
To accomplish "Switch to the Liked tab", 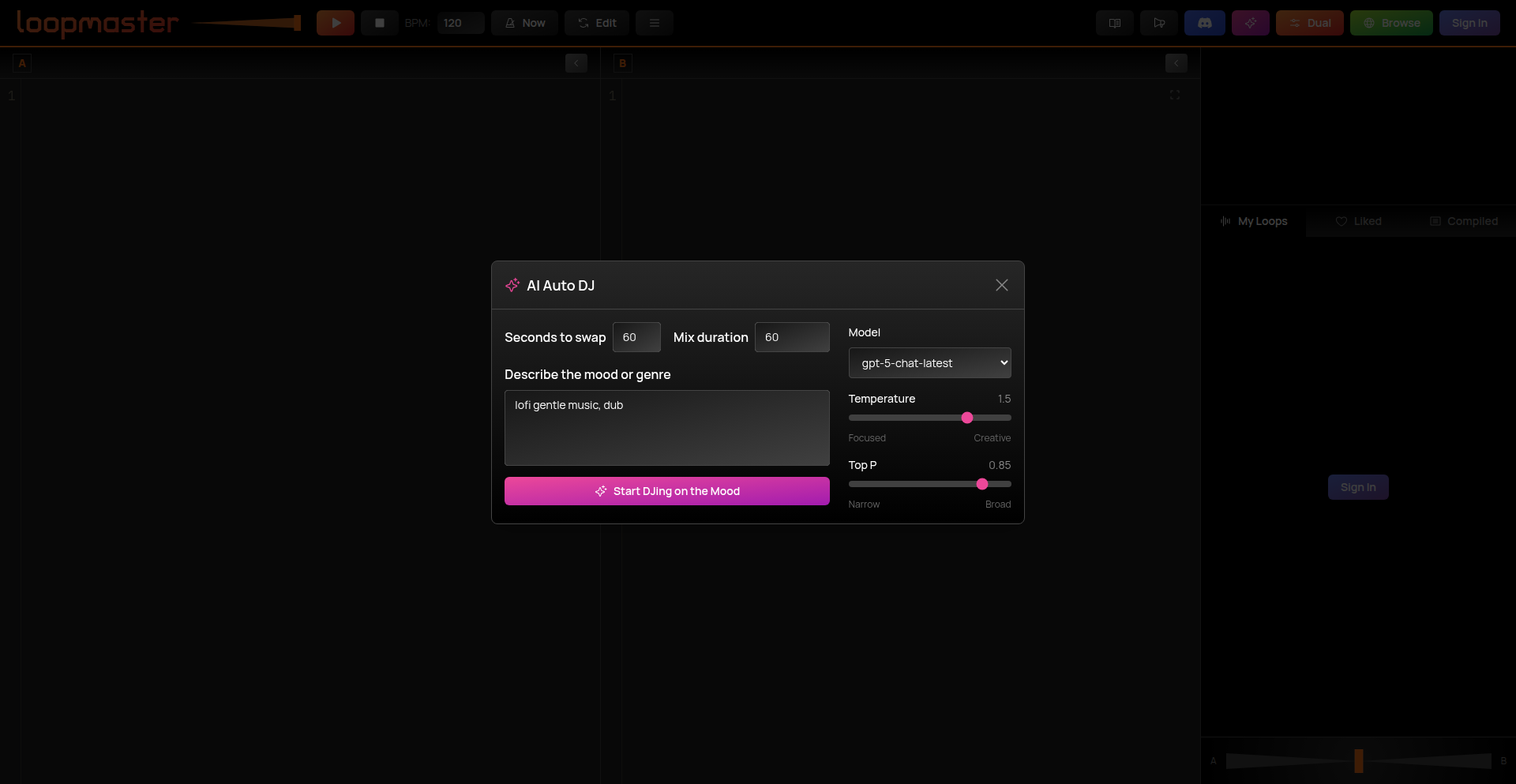I will pos(1358,221).
